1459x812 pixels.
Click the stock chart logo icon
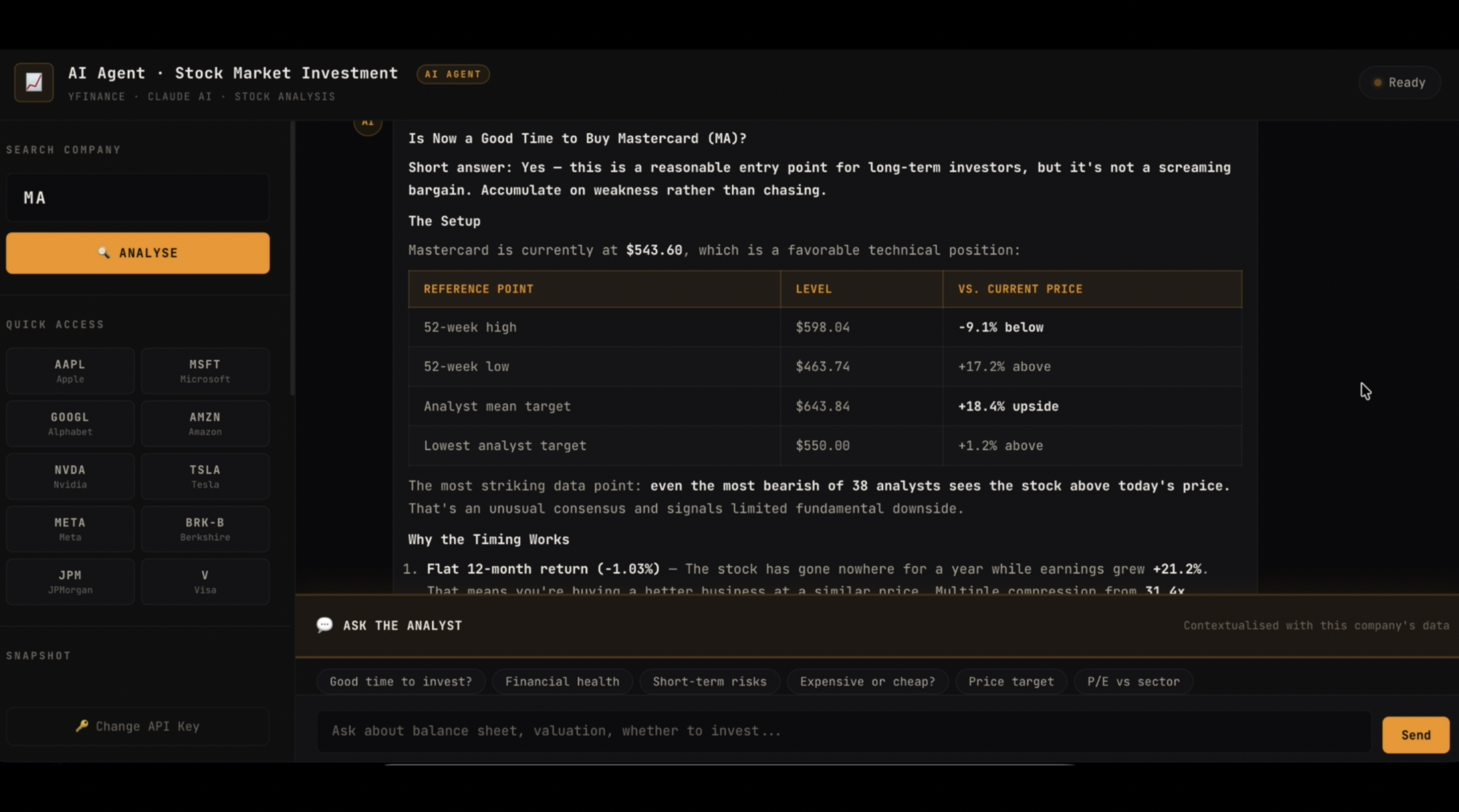33,83
